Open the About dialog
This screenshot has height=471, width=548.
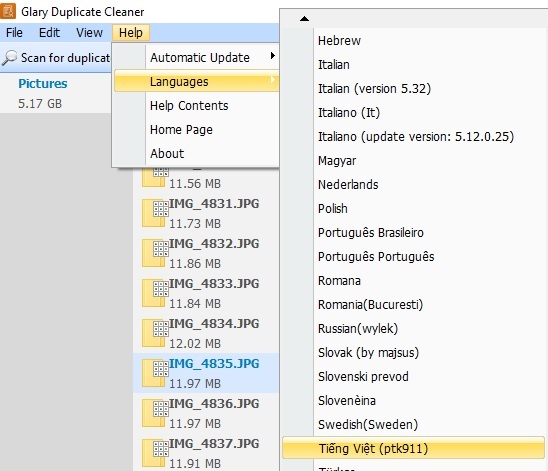[196, 153]
